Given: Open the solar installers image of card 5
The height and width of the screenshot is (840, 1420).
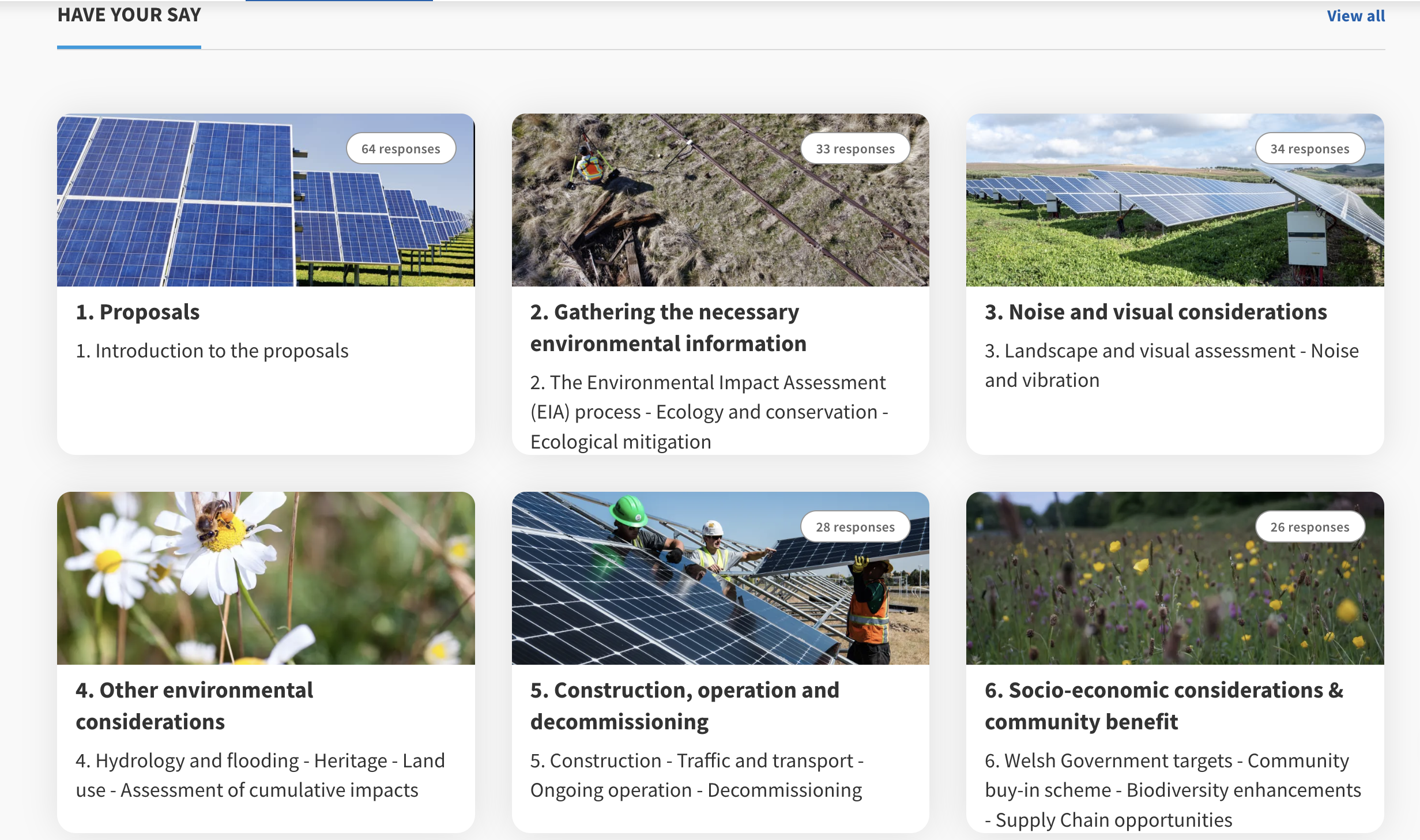Looking at the screenshot, I should (720, 578).
